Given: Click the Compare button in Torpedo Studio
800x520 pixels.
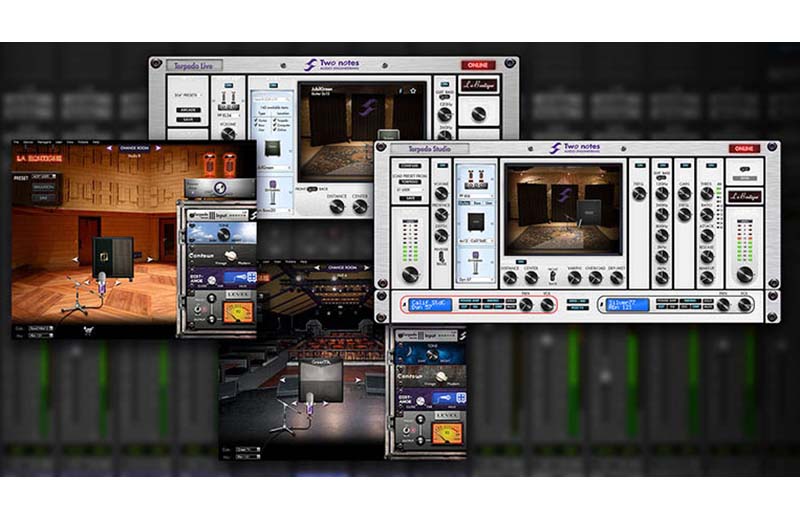Looking at the screenshot, I should pos(410,166).
